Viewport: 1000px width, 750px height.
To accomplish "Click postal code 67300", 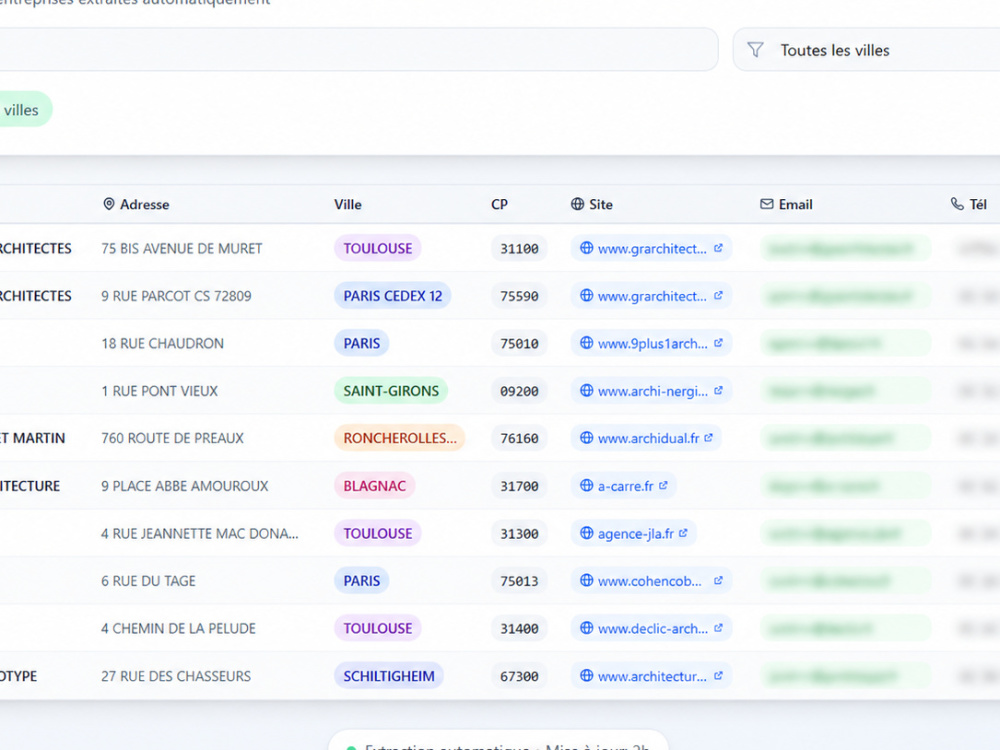I will 519,676.
